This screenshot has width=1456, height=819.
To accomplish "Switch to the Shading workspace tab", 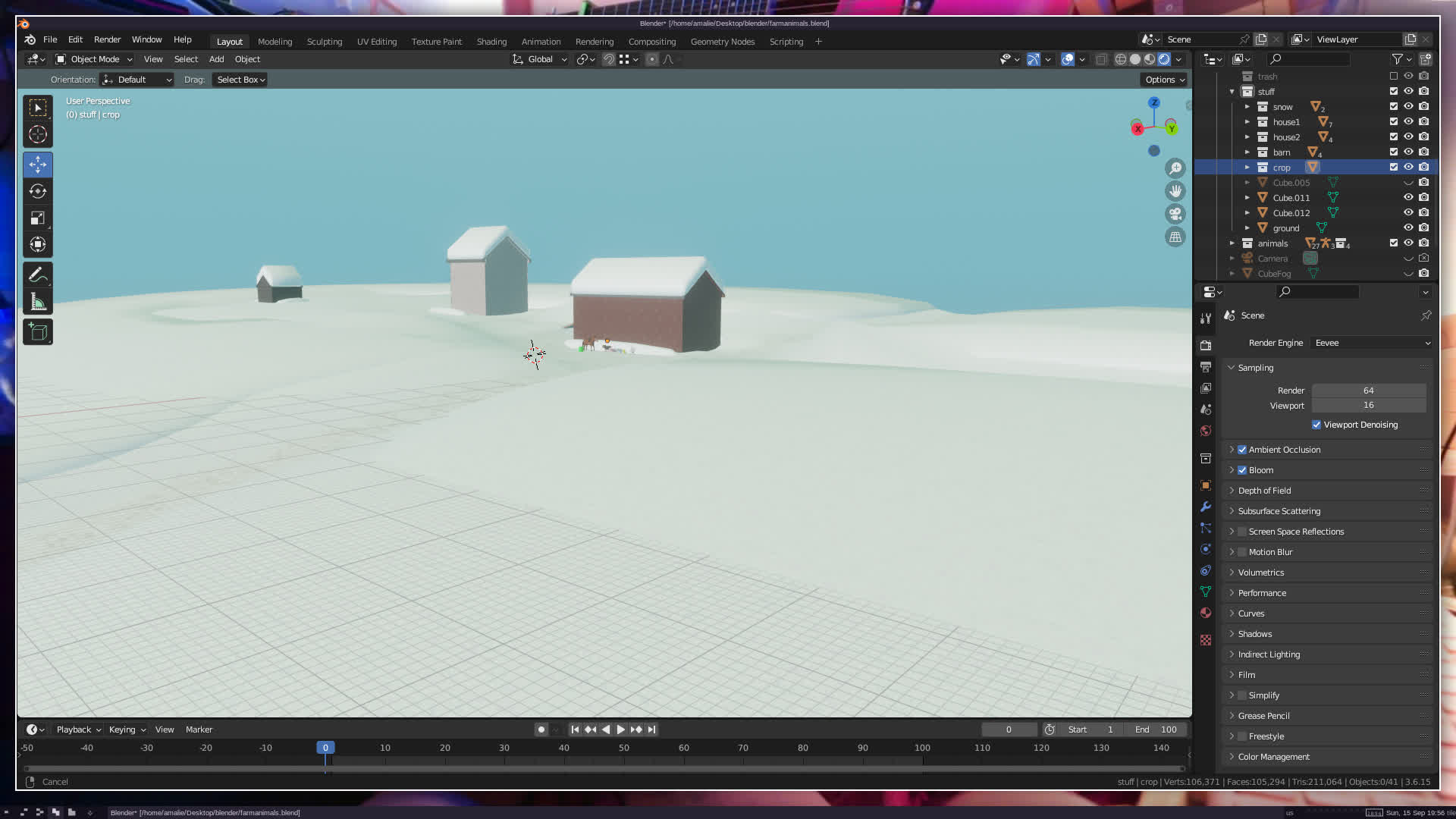I will 491,42.
